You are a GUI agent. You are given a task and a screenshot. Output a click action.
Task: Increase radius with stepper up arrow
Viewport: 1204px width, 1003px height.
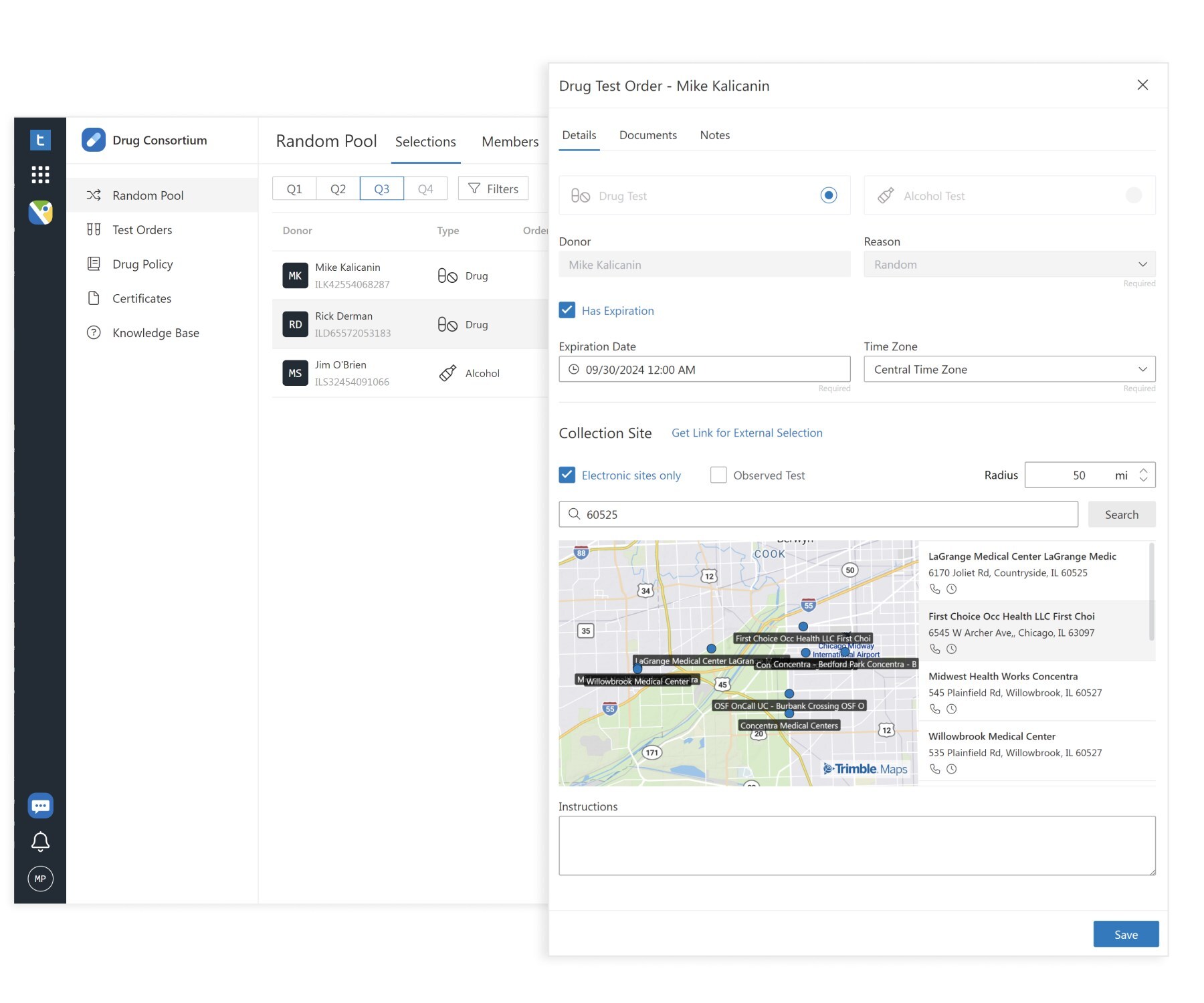coord(1144,470)
